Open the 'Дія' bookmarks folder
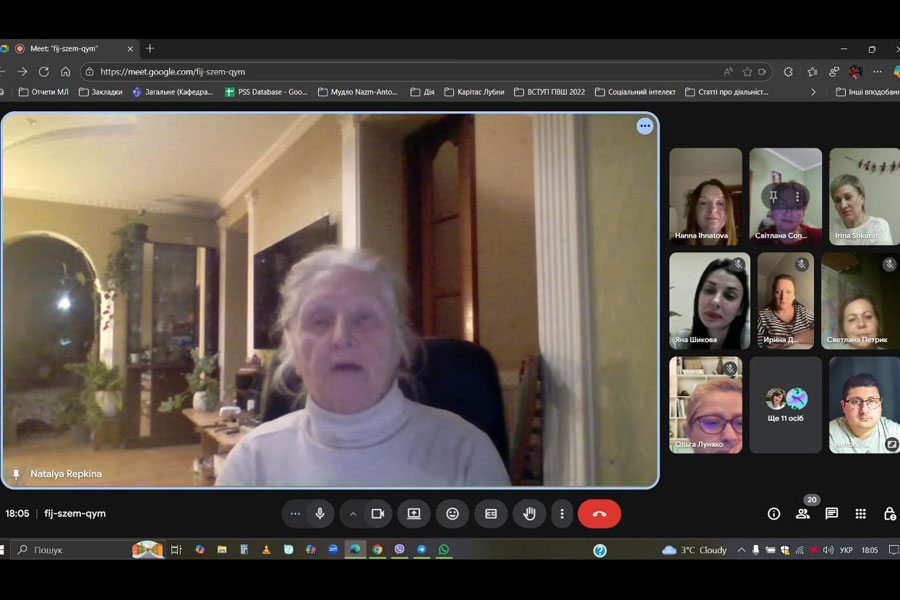900x600 pixels. click(422, 92)
